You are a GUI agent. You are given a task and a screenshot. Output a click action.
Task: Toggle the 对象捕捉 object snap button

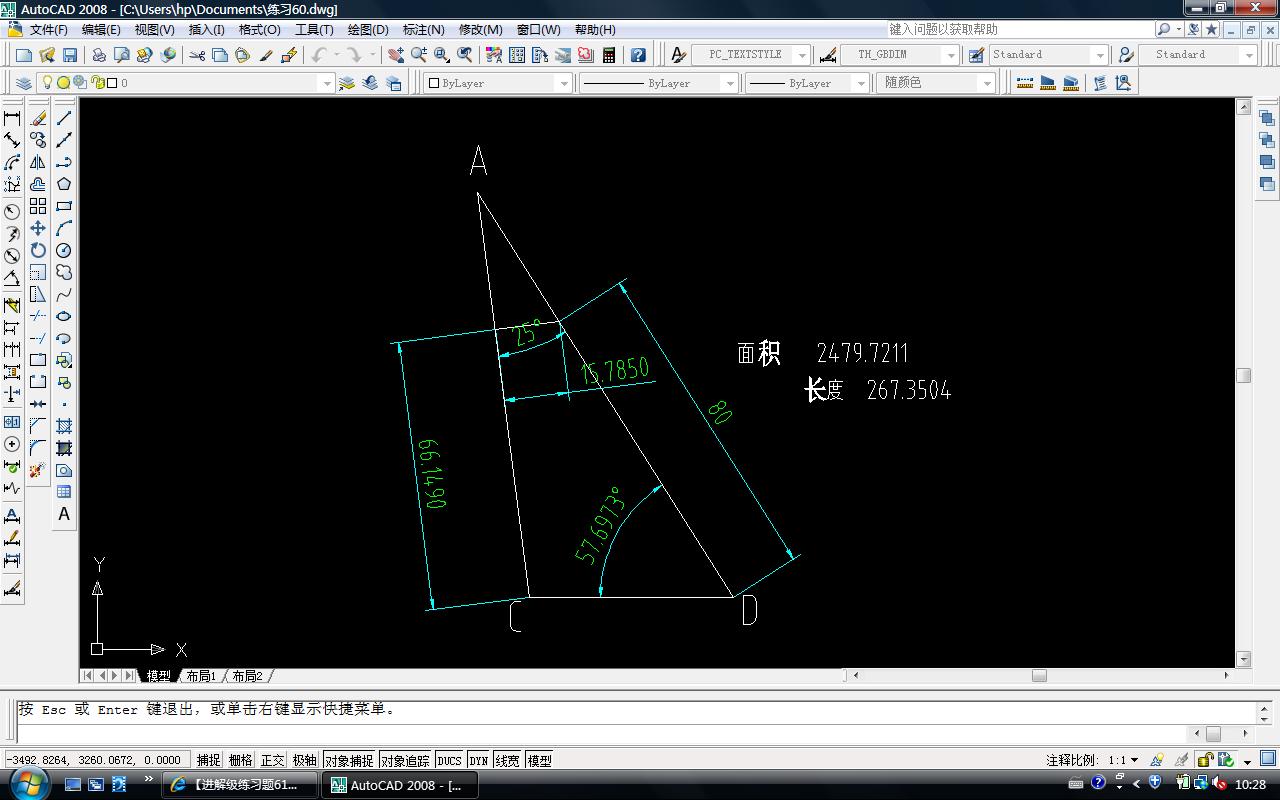tap(348, 761)
